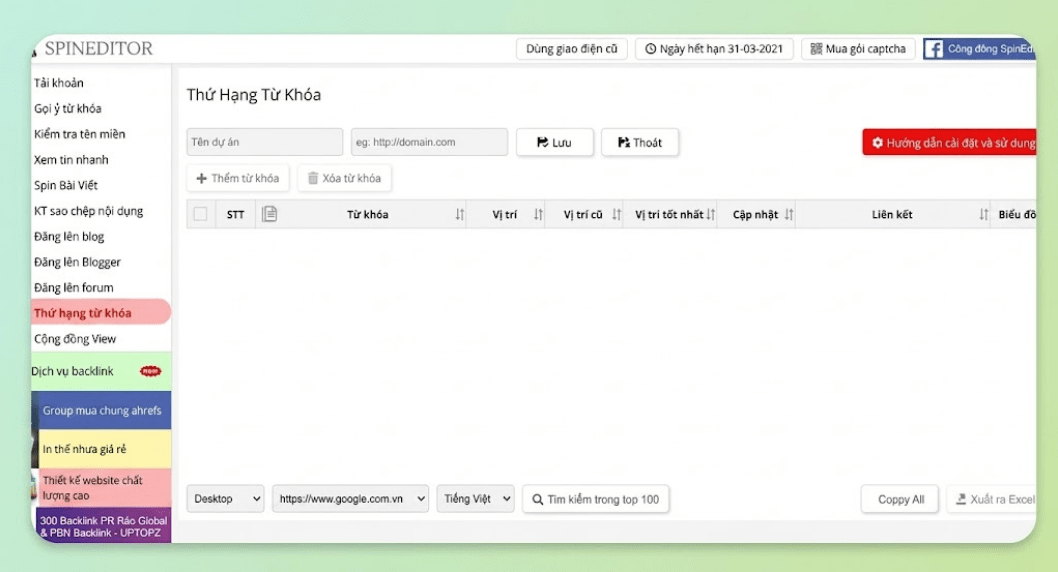This screenshot has width=1058, height=572.
Task: Open Hướng dẫn cài đặt và sử dụng
Action: click(x=949, y=142)
